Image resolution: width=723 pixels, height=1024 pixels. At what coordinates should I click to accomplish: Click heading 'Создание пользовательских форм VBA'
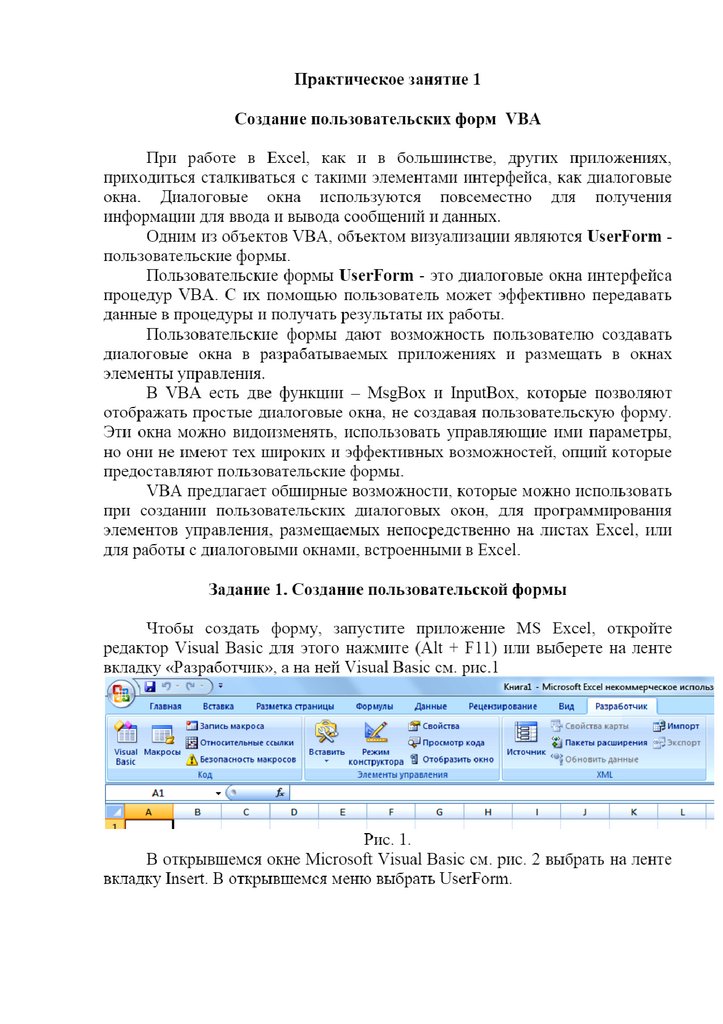tap(387, 119)
